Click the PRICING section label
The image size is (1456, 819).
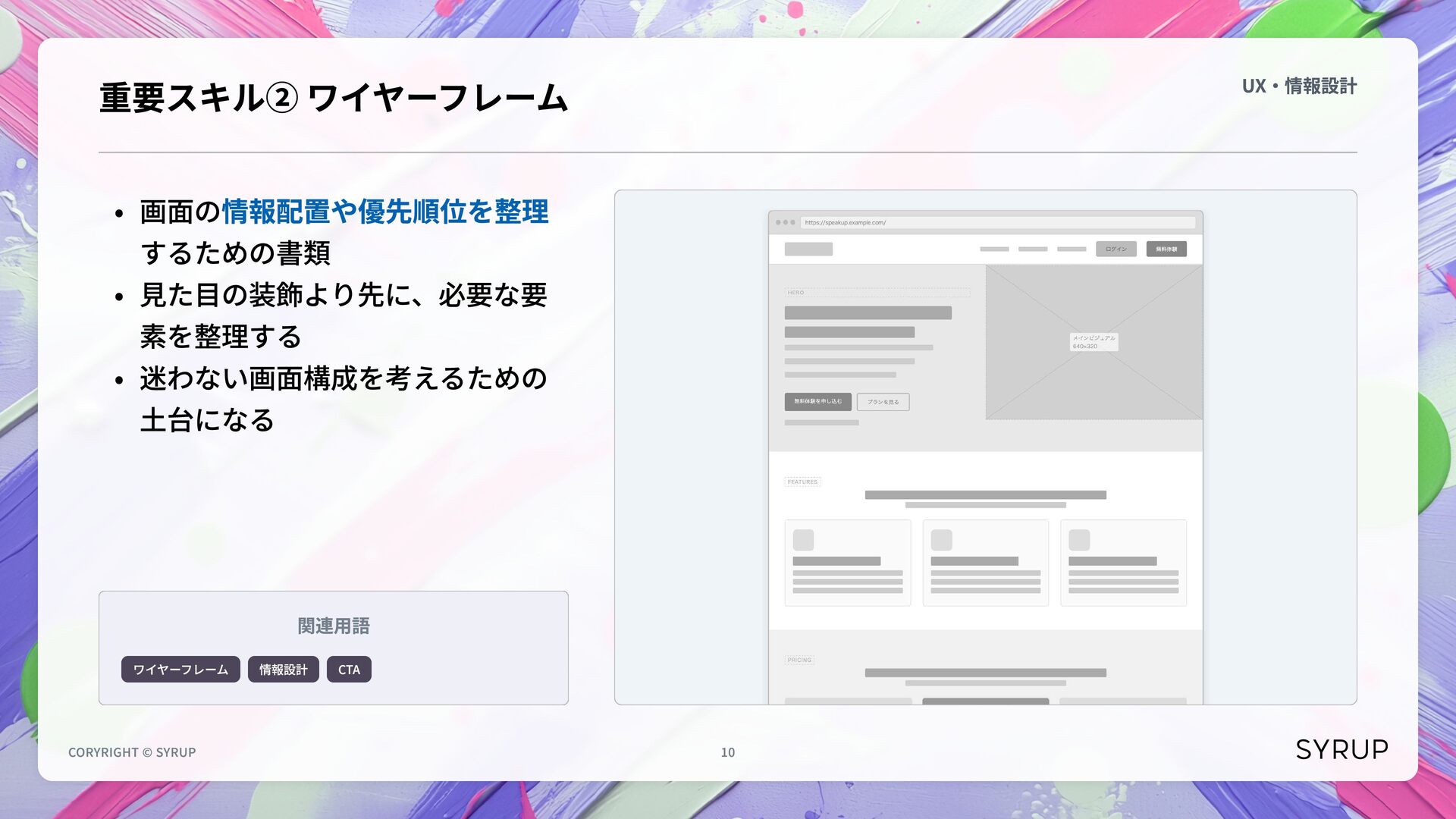799,660
